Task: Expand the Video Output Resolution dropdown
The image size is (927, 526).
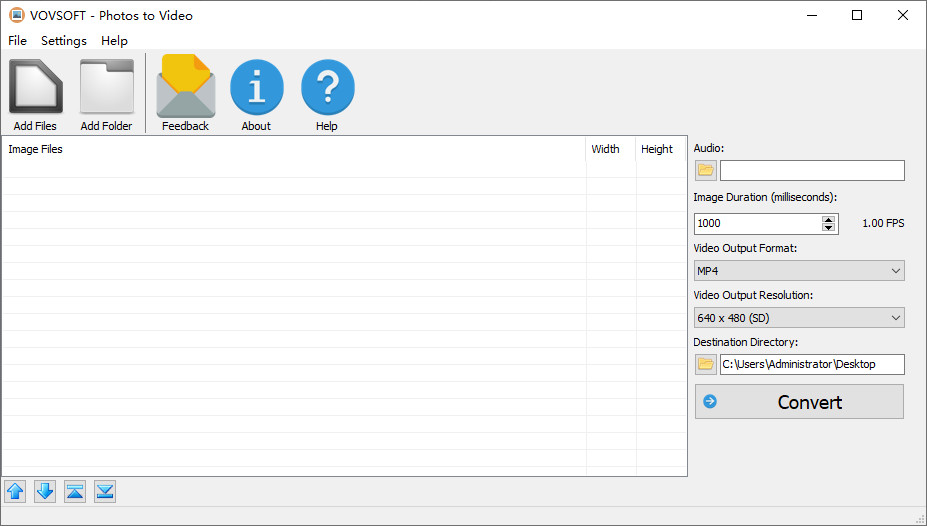Action: tap(896, 318)
